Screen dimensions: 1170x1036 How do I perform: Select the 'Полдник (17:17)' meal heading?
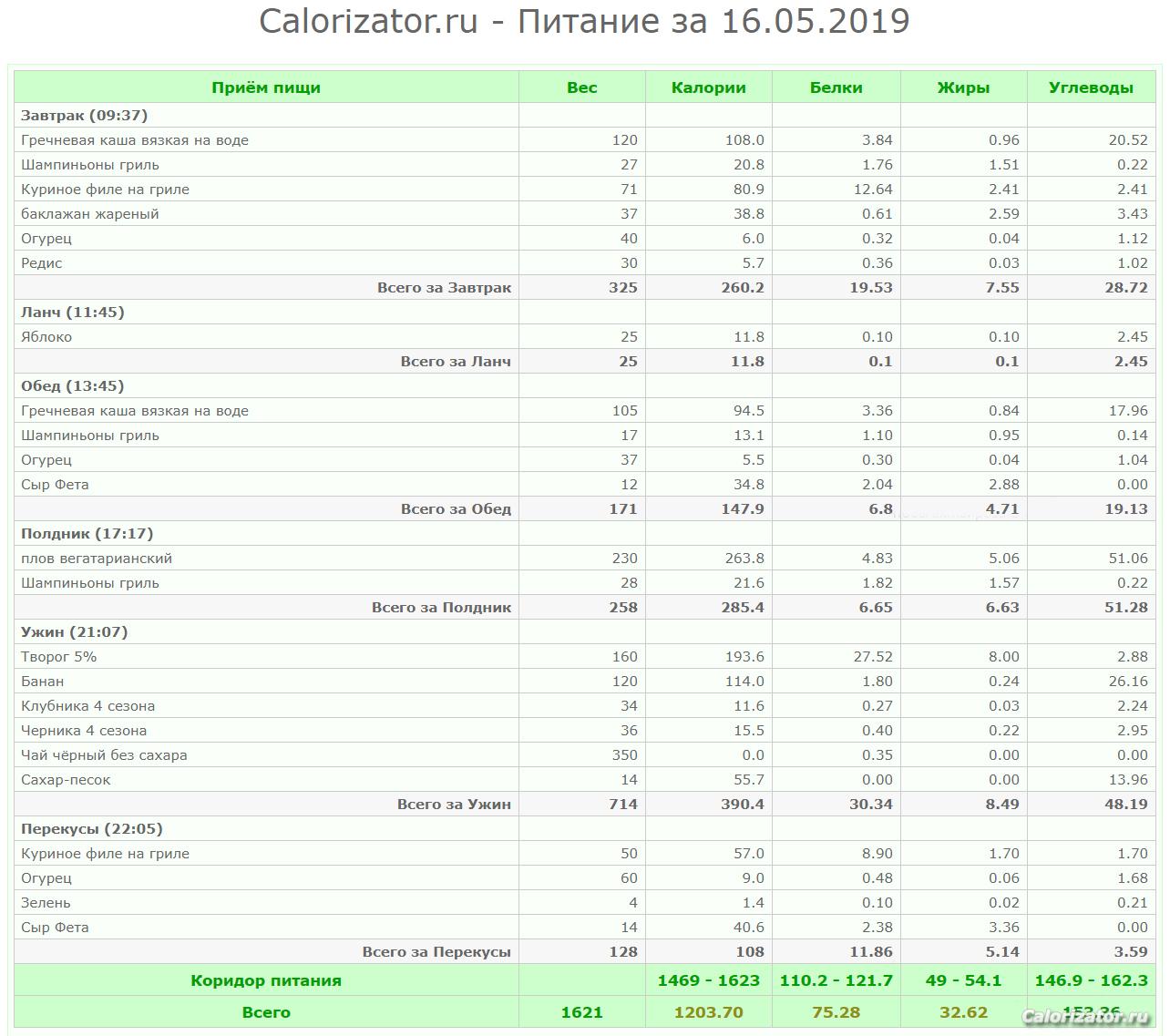tap(87, 534)
